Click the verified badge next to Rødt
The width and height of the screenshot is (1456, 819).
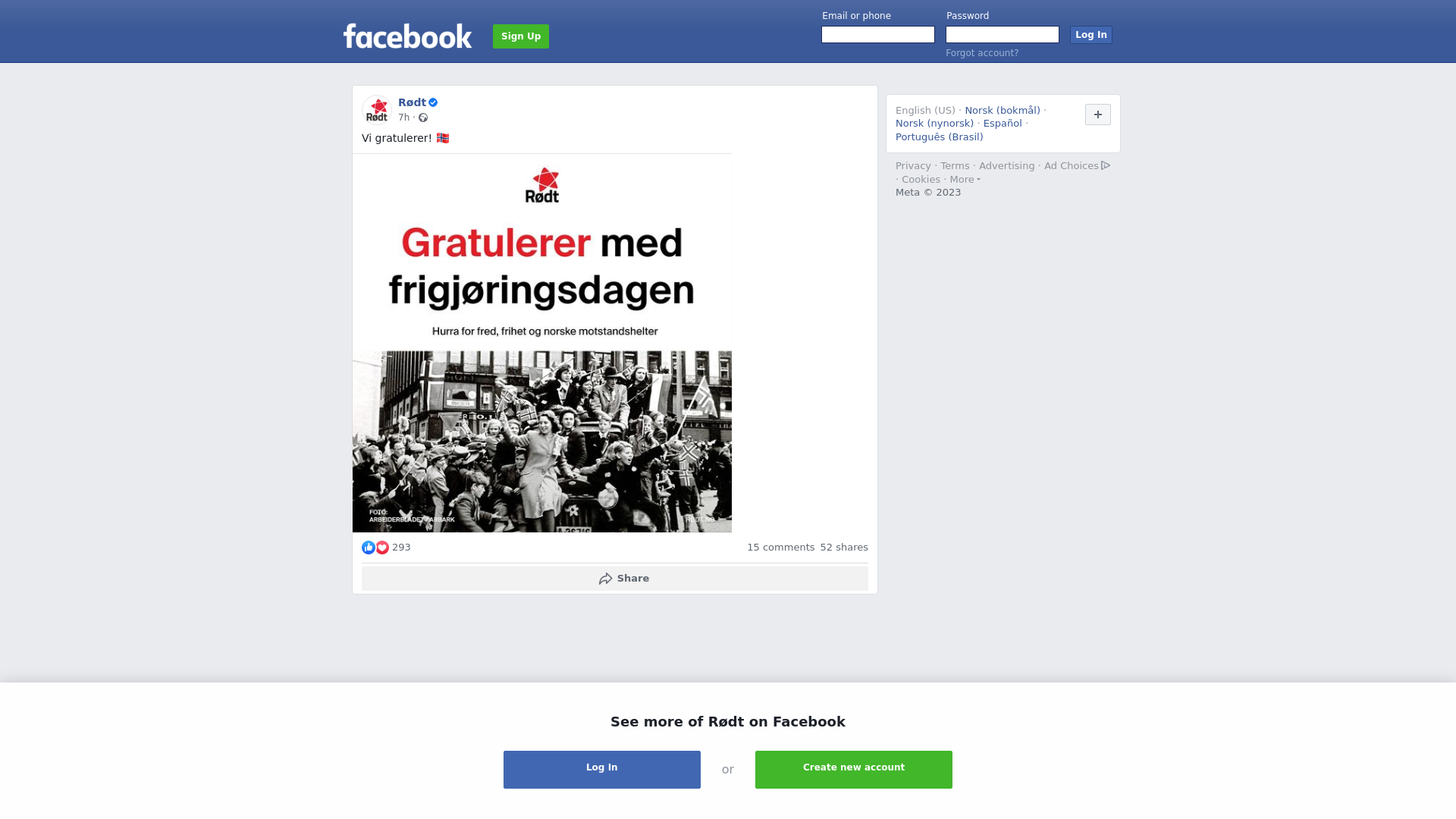point(433,102)
